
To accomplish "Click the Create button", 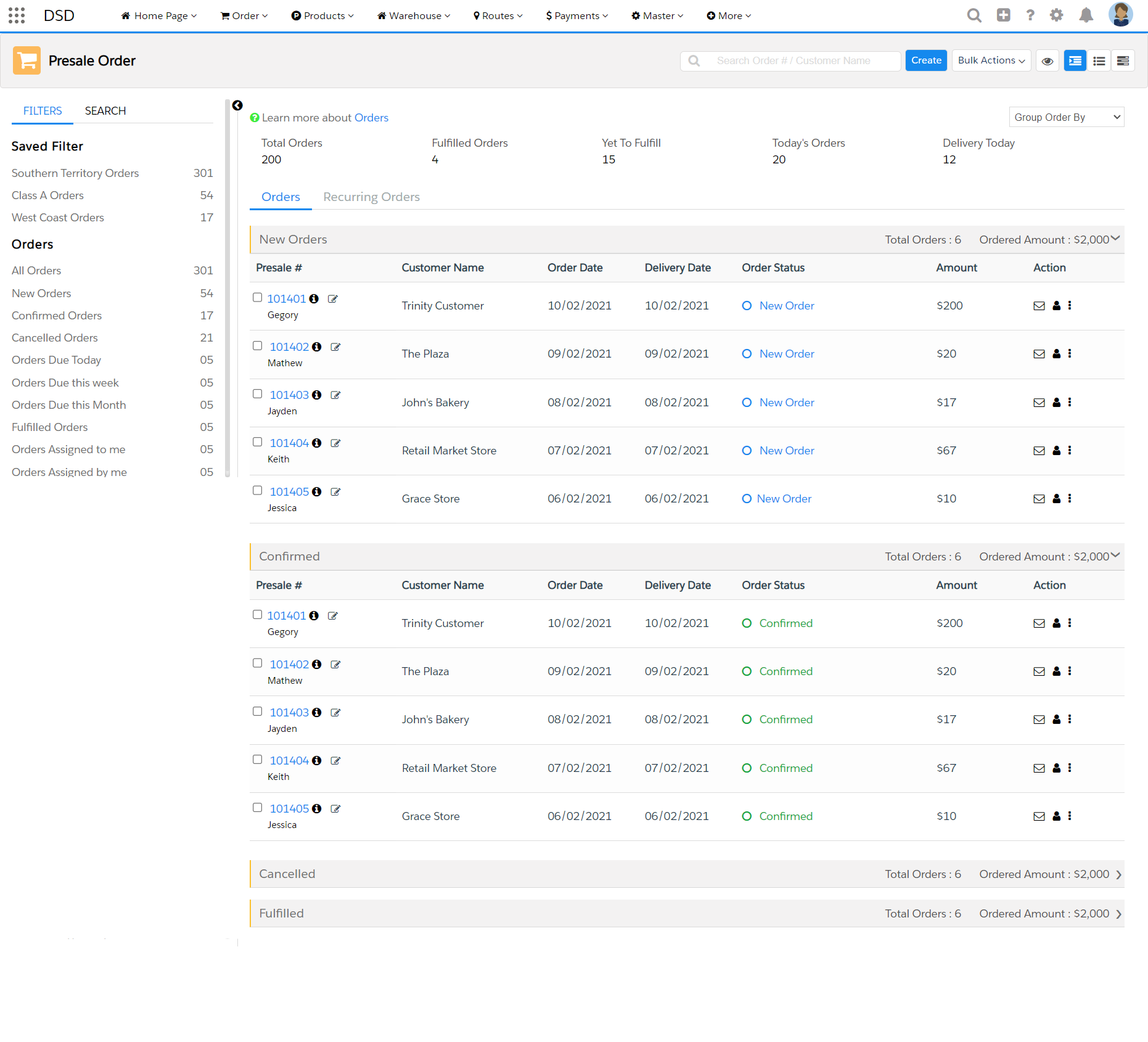I will (x=926, y=60).
